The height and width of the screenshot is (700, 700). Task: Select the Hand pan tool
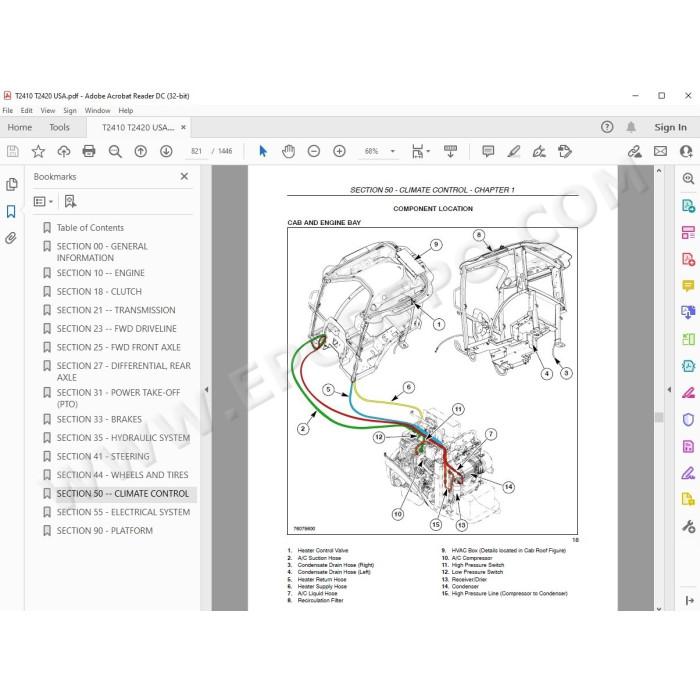(288, 151)
